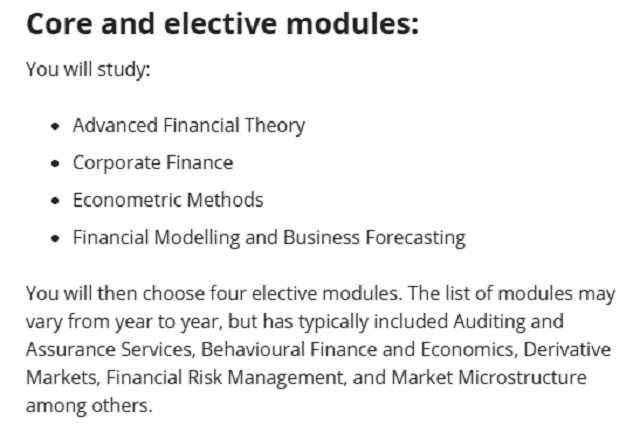
Task: Select the Corporate Finance list item
Action: (x=153, y=163)
